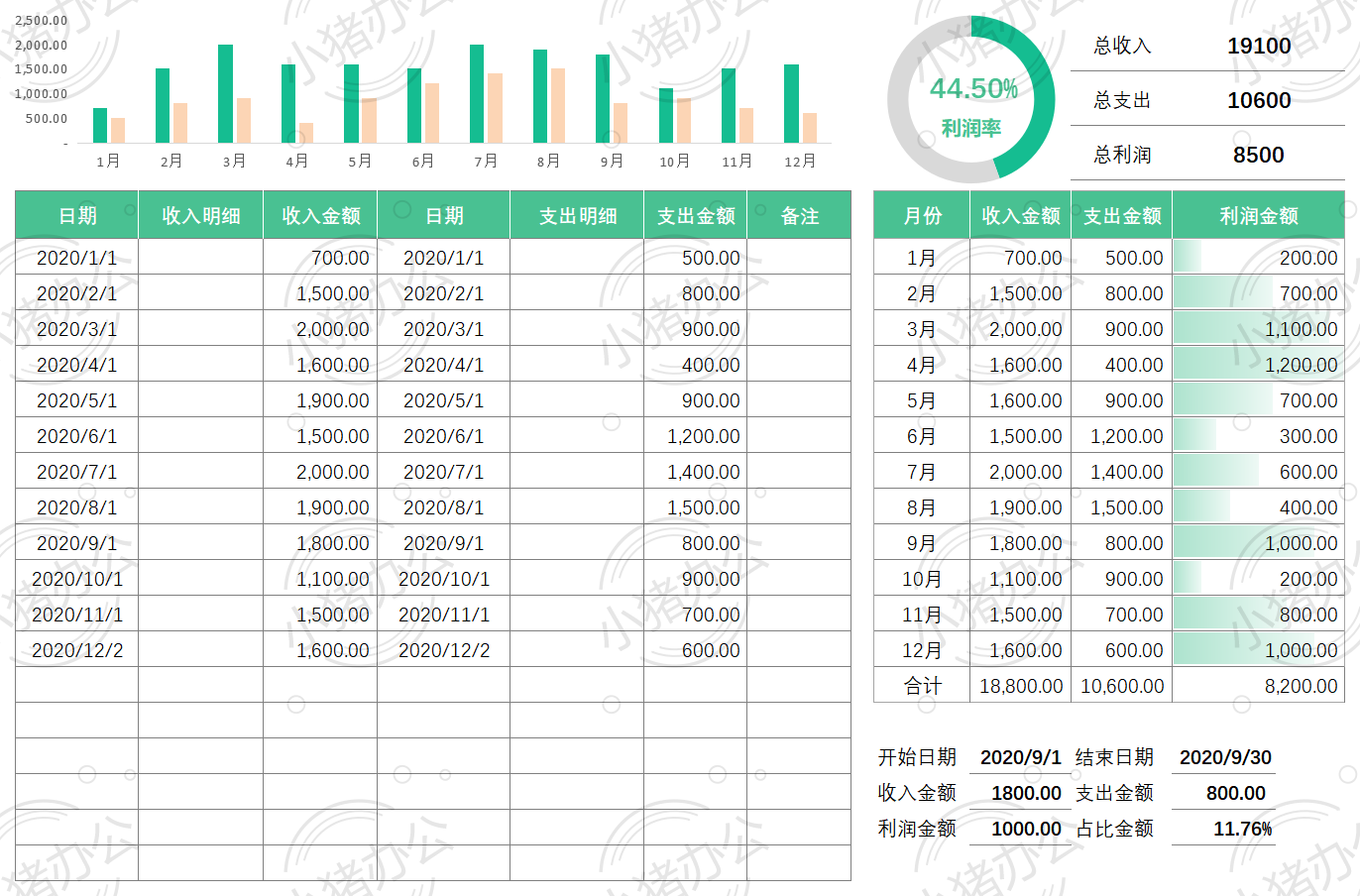Viewport: 1360px width, 896px height.
Task: Click the 日期 header left of 收入明细
Action: 77,215
